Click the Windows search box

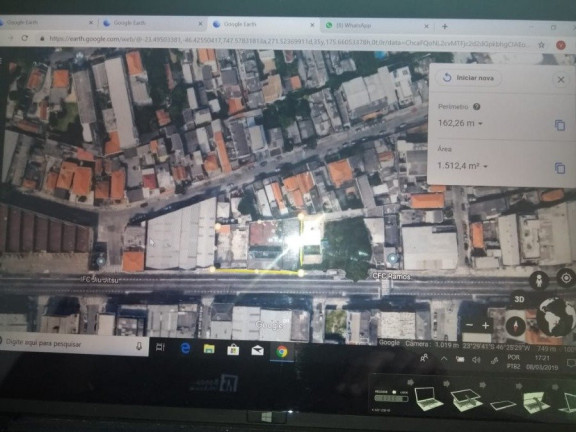tap(73, 344)
